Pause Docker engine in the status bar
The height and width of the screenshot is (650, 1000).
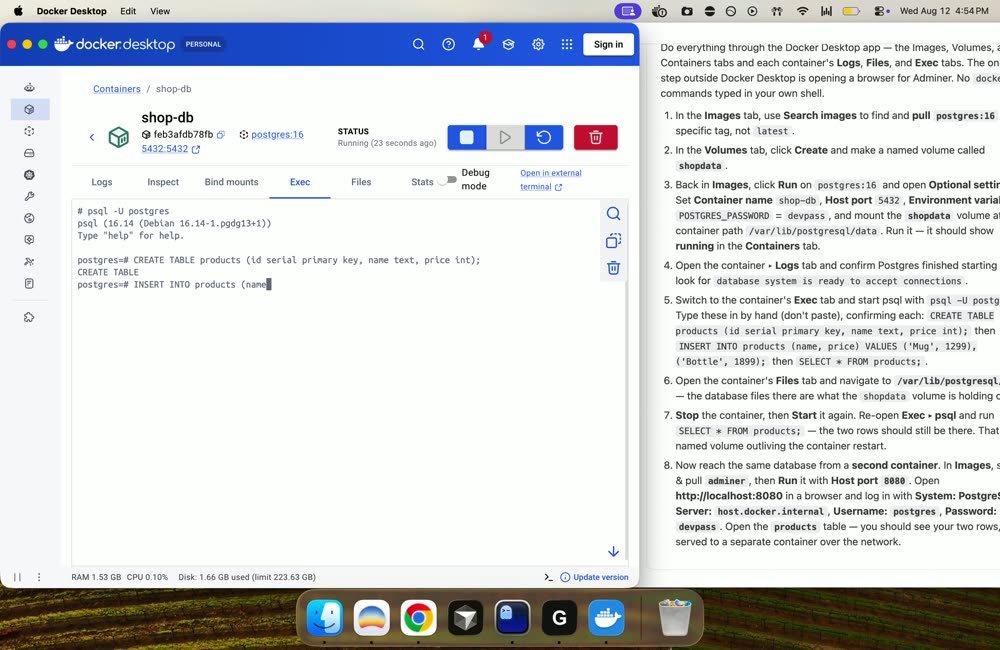[x=18, y=577]
